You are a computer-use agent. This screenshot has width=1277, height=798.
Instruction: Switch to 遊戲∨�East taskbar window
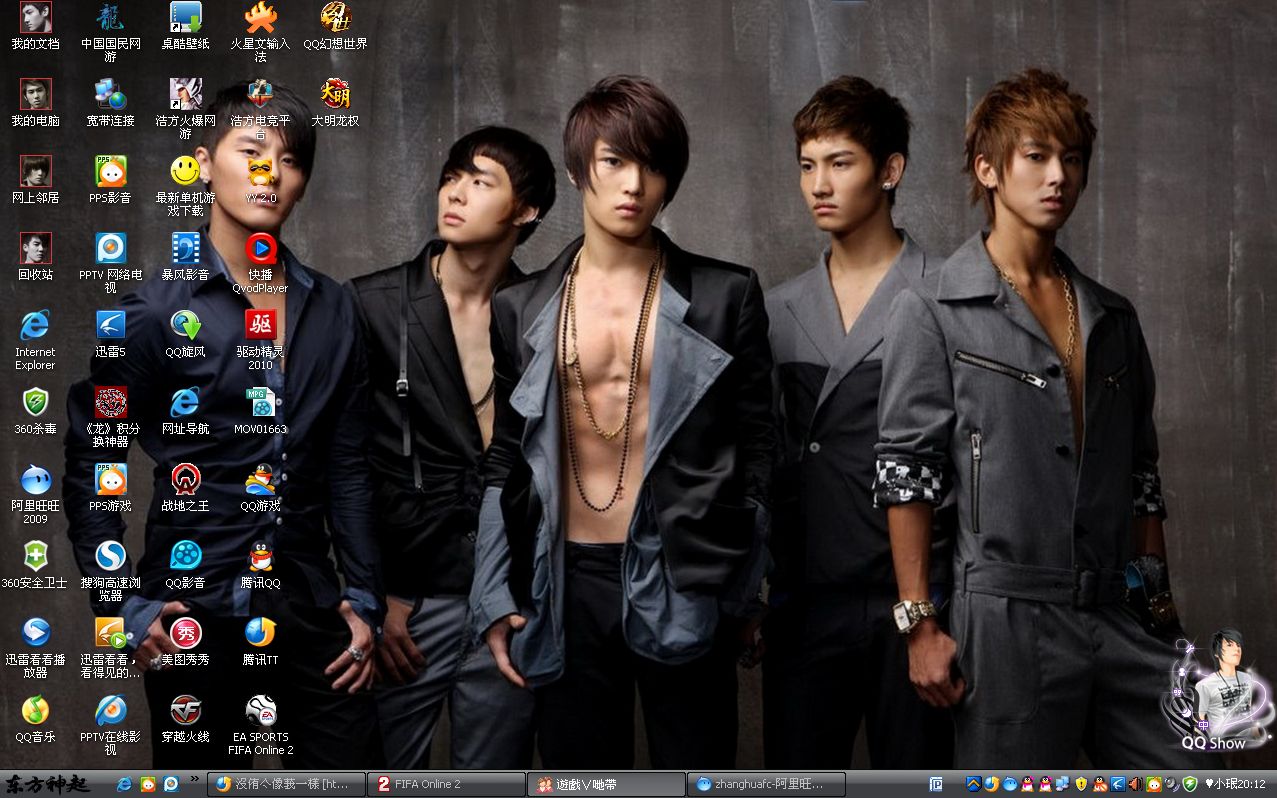click(608, 784)
